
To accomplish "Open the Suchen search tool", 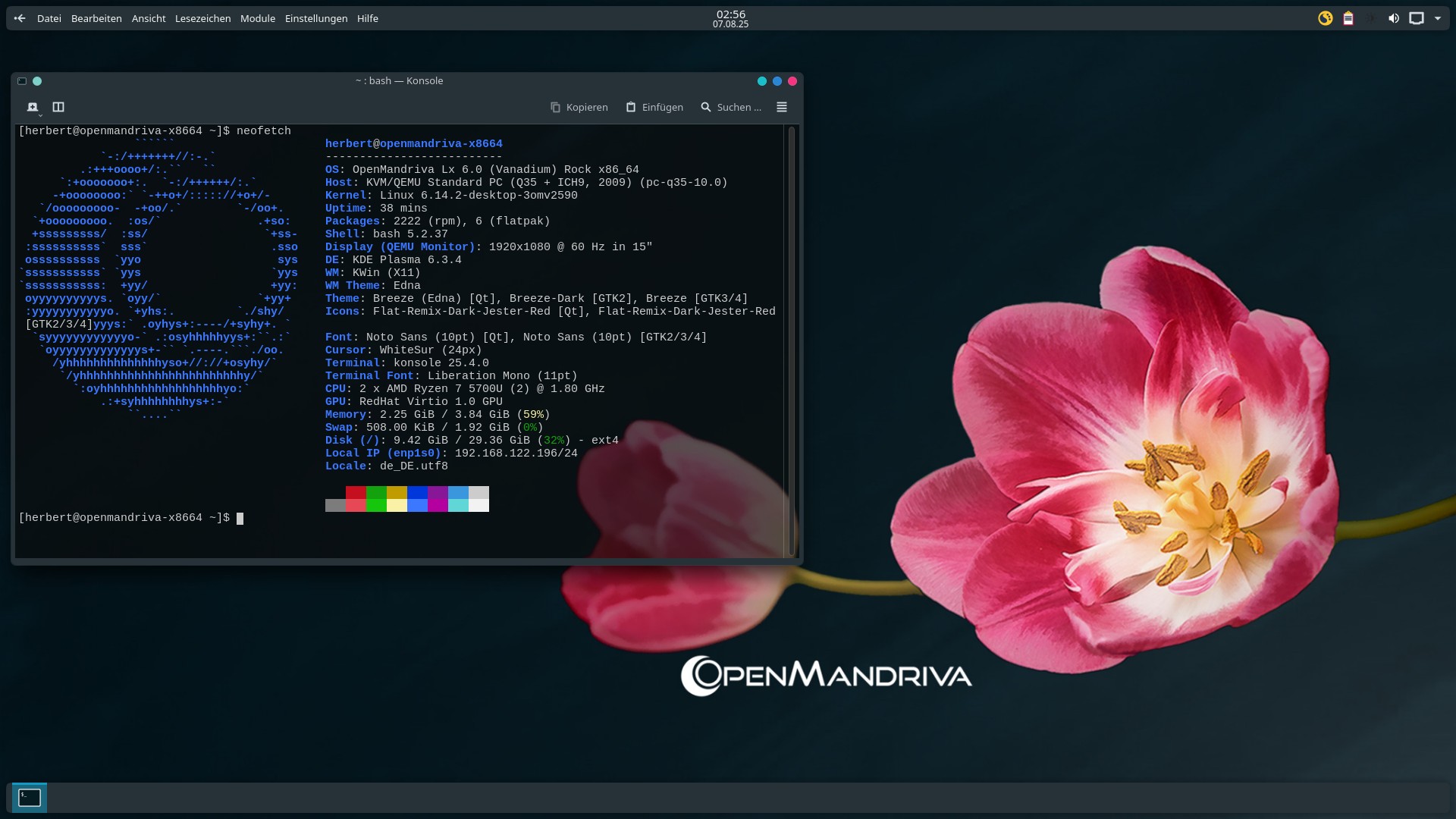I will point(731,107).
